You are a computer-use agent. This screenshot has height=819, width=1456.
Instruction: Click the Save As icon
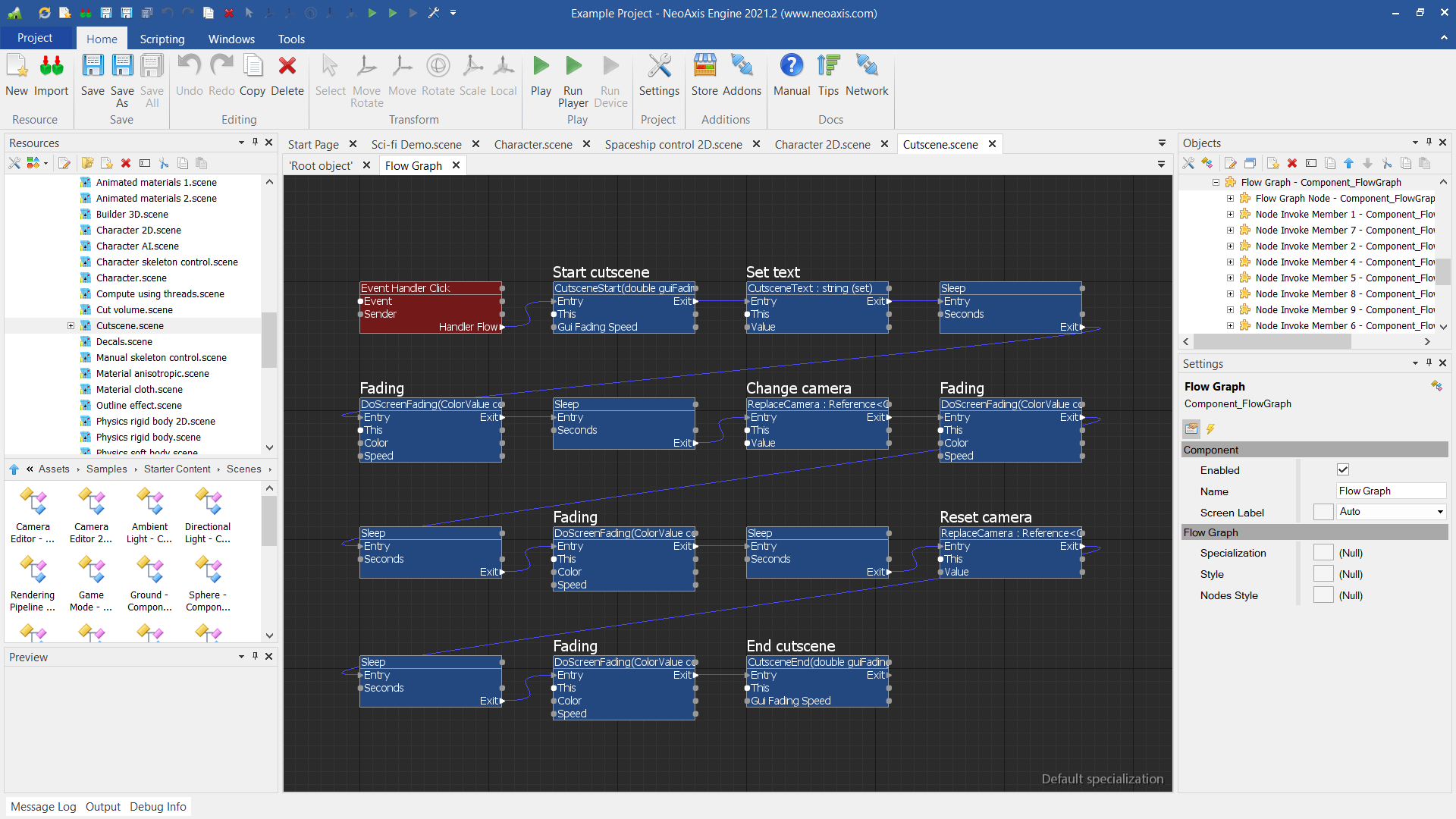pos(122,67)
